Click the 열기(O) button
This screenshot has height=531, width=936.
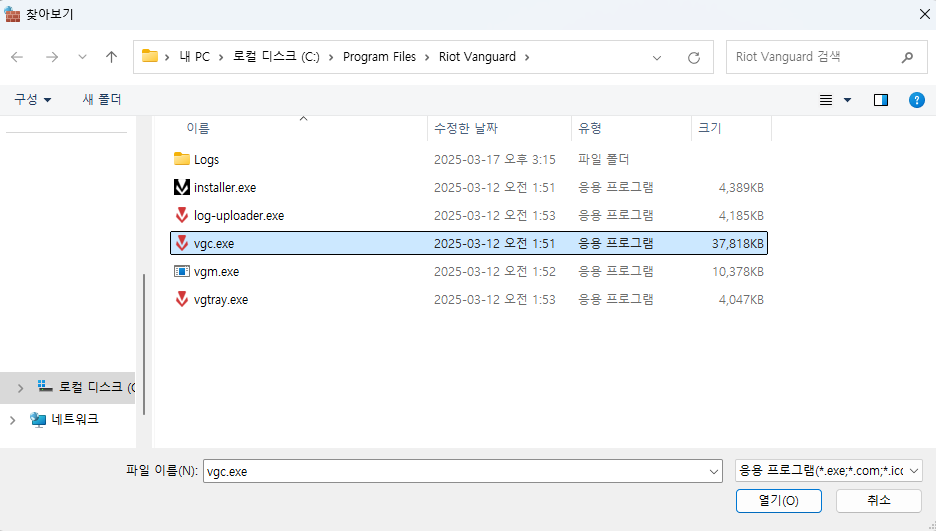(x=778, y=501)
